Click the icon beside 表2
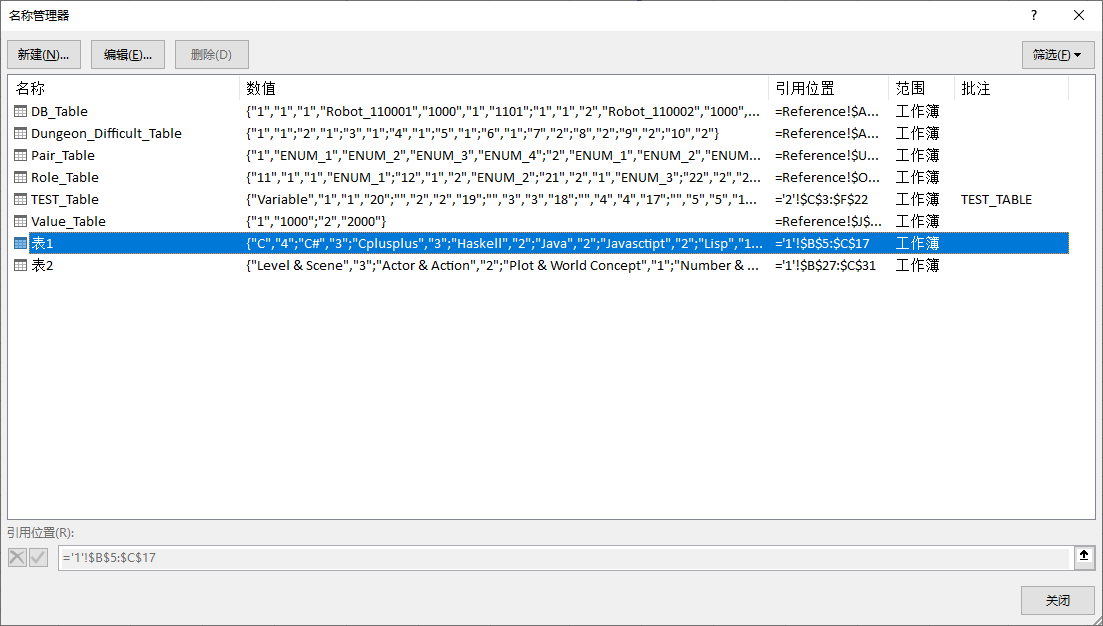 tap(21, 265)
